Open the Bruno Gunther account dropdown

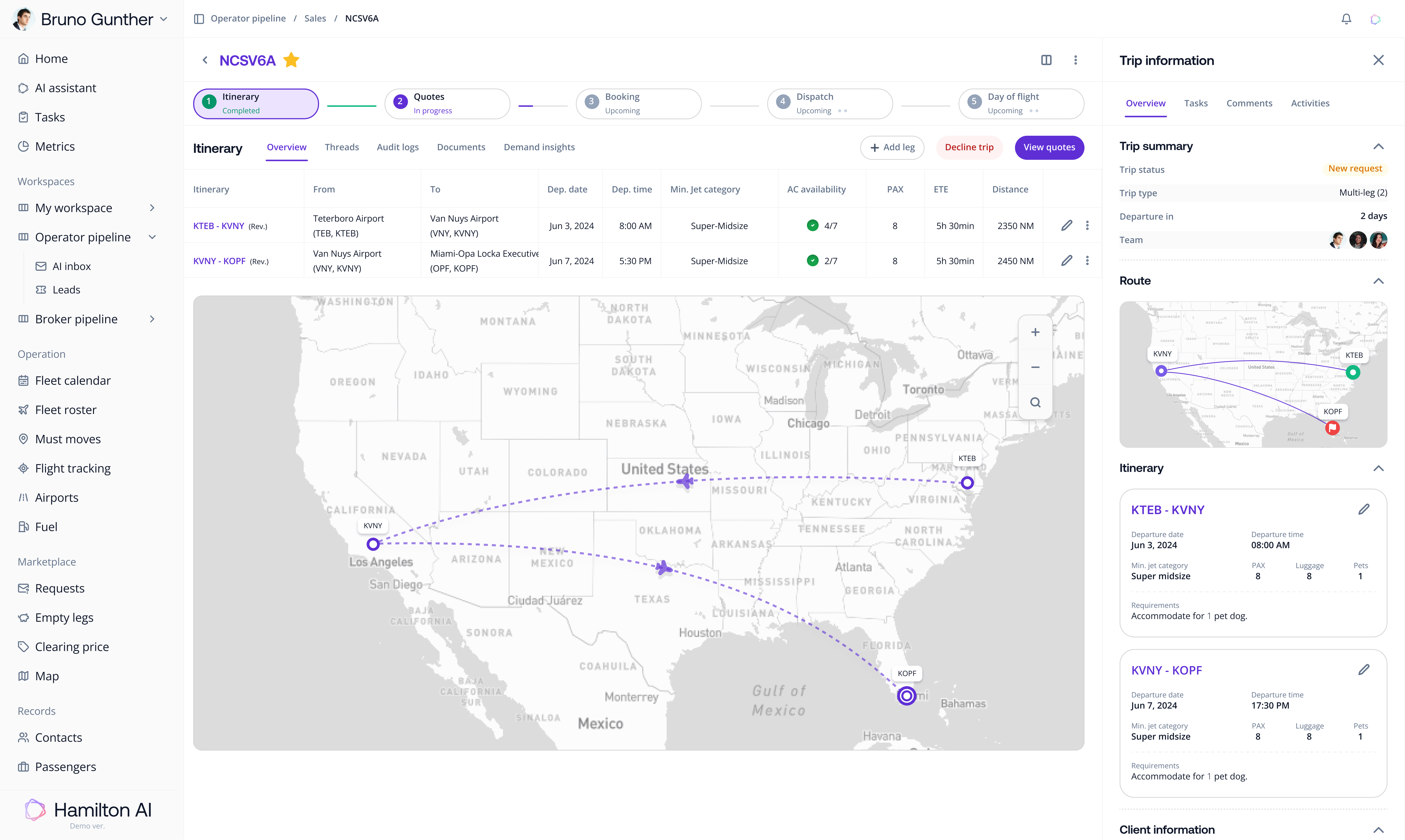91,19
